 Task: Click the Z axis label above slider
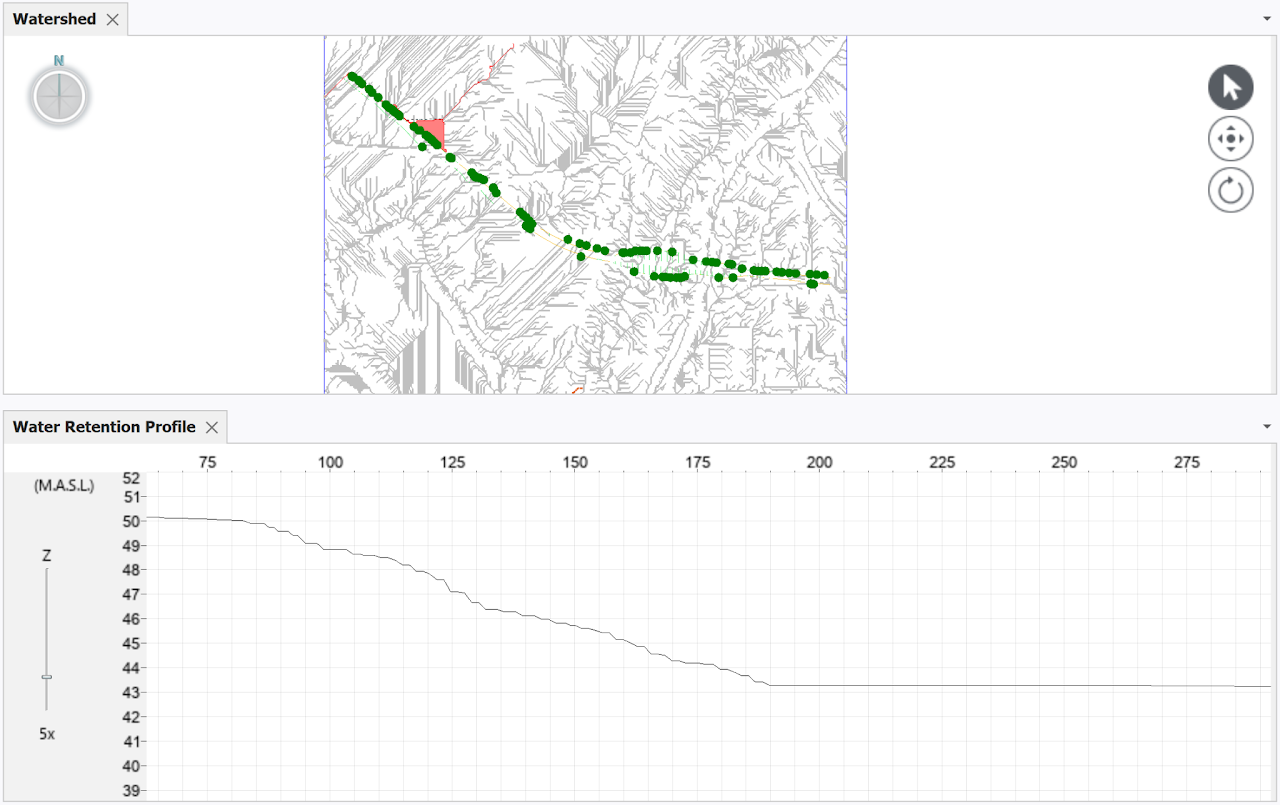pyautogui.click(x=46, y=555)
